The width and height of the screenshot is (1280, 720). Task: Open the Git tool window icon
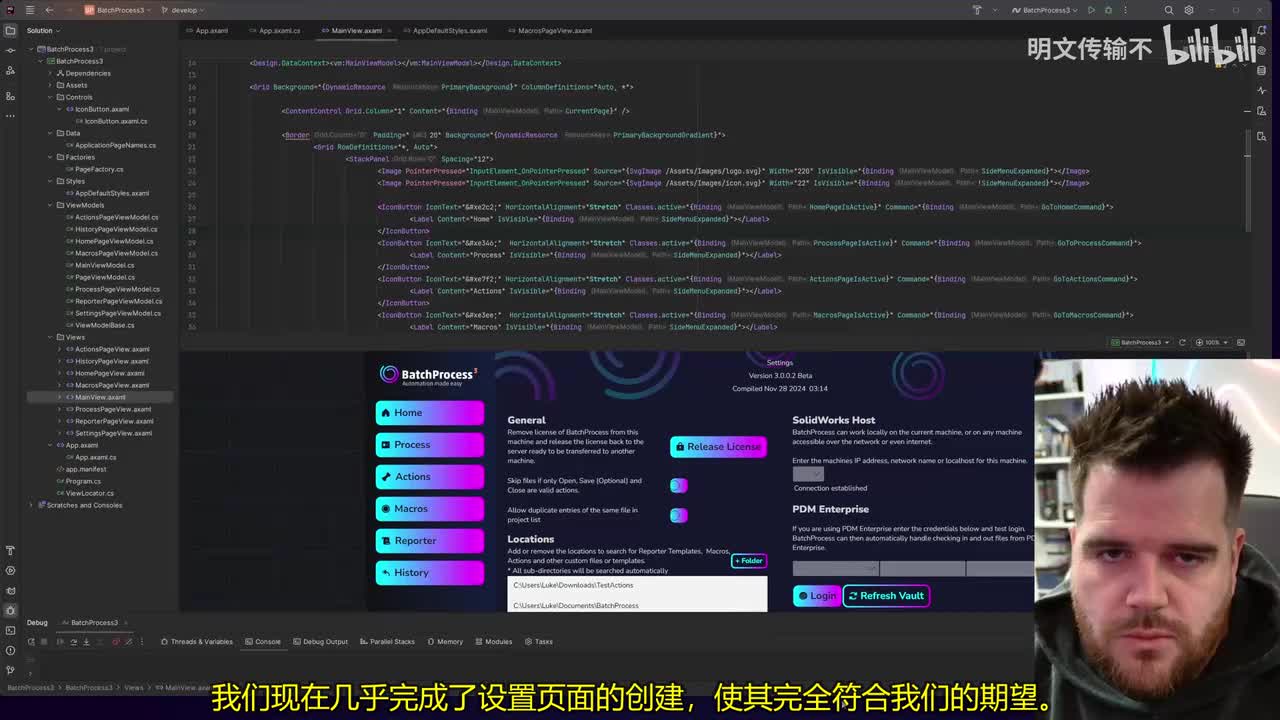coord(10,670)
